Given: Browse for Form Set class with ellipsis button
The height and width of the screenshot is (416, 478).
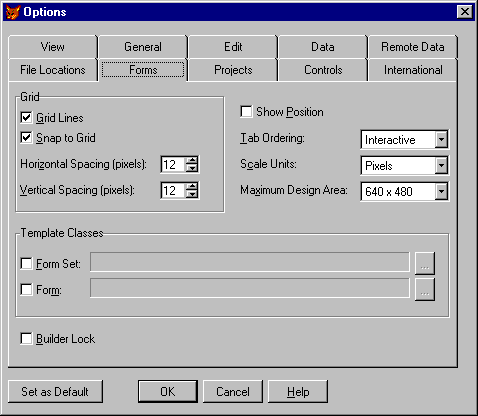Looking at the screenshot, I should pos(425,263).
